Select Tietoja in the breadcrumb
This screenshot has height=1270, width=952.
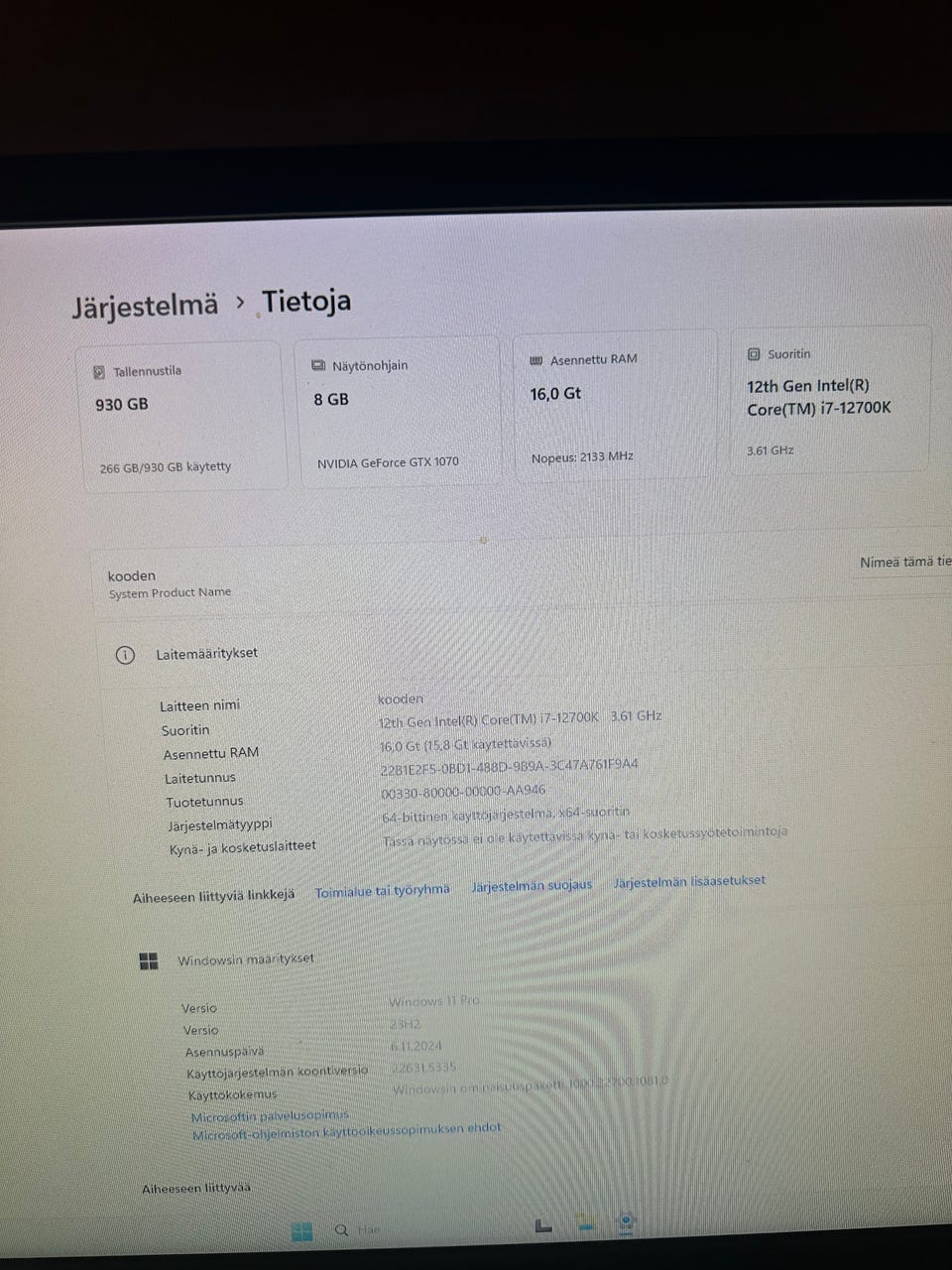(x=306, y=301)
